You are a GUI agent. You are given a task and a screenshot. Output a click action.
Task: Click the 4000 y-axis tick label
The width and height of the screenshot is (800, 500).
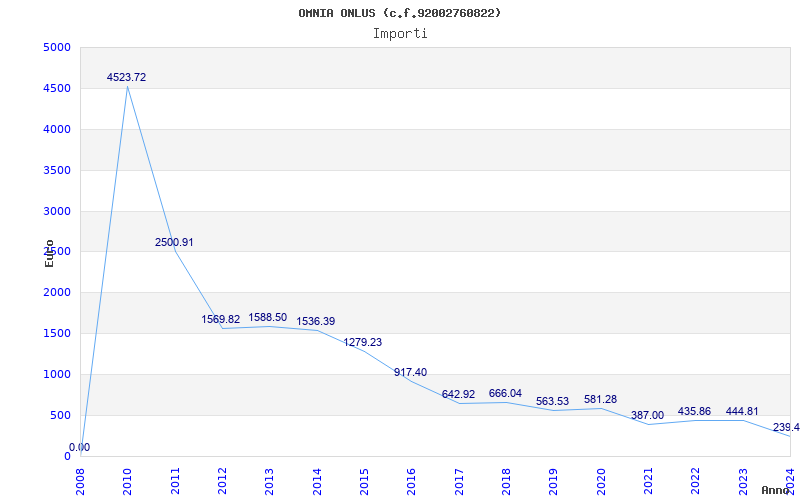click(57, 130)
